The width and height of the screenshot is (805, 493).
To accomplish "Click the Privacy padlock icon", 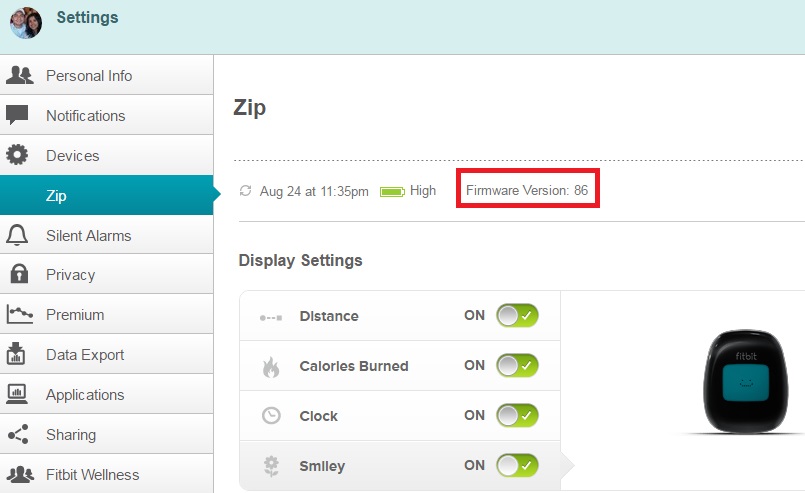I will [17, 274].
